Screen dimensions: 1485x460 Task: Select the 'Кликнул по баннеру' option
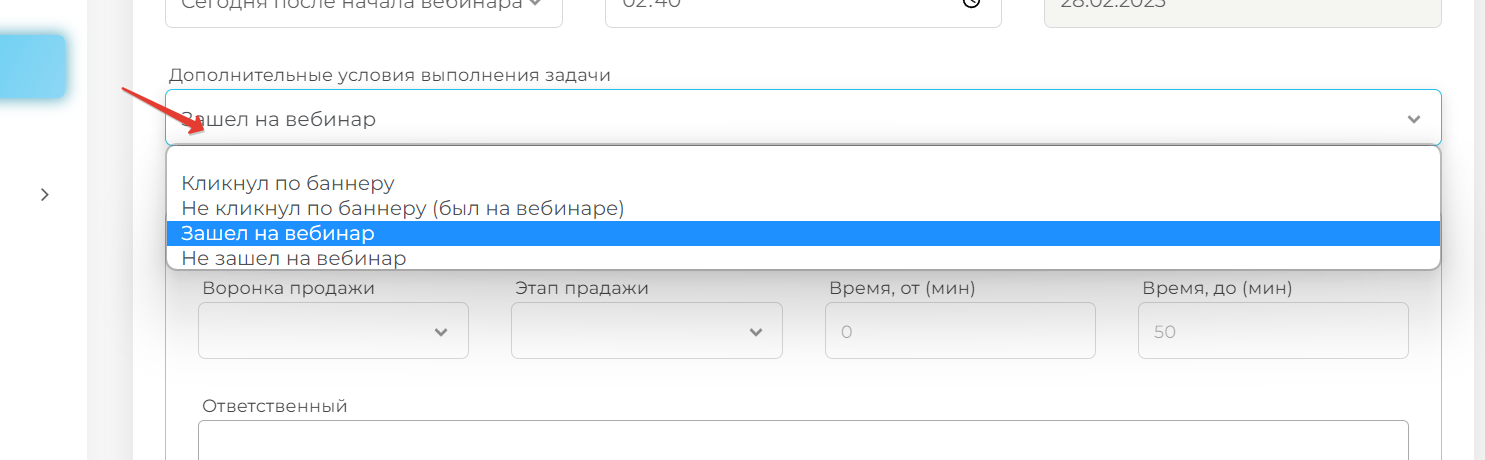pyautogui.click(x=288, y=183)
